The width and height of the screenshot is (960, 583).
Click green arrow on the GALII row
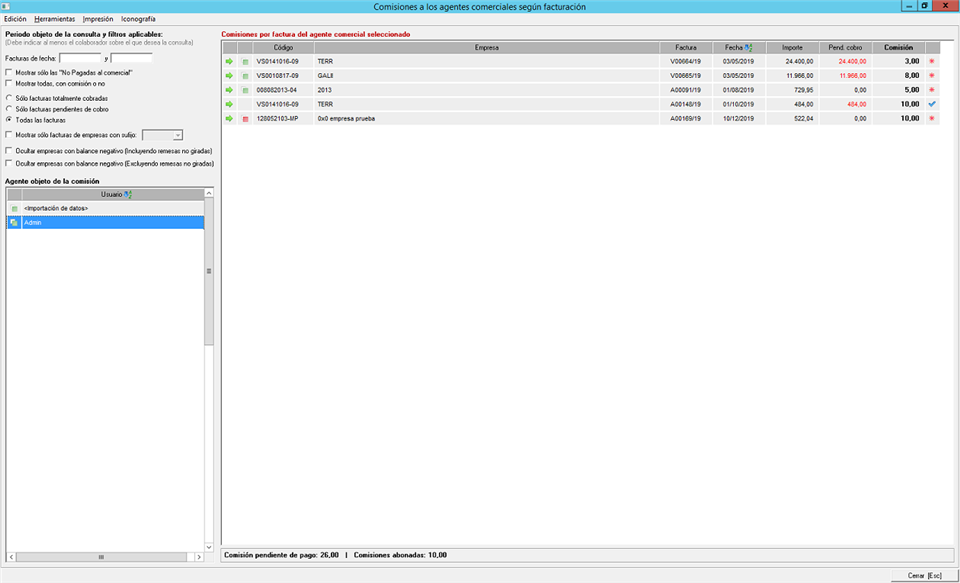click(229, 75)
